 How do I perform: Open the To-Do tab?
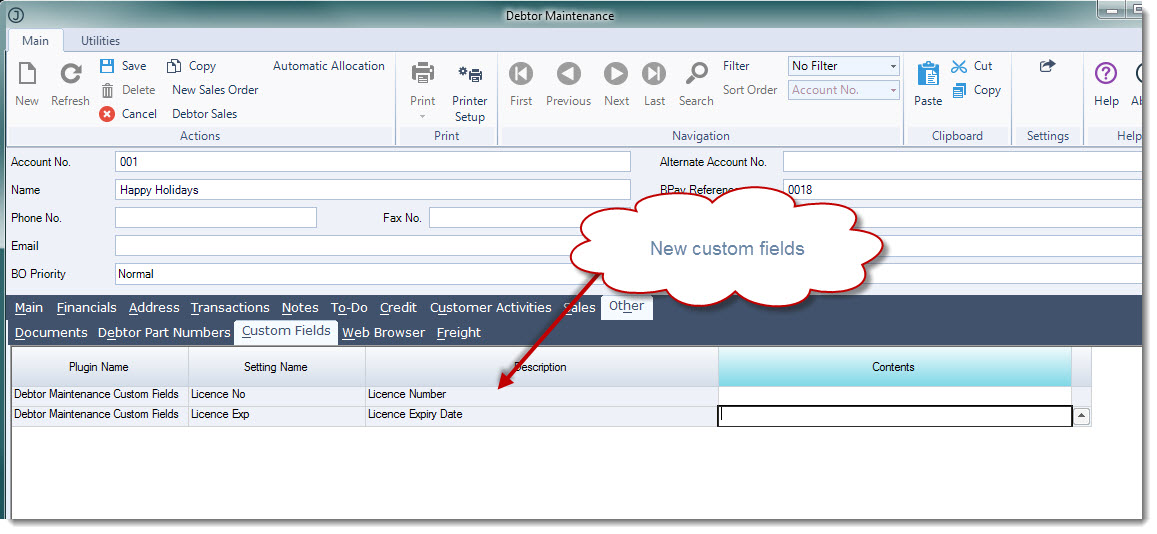(x=349, y=308)
